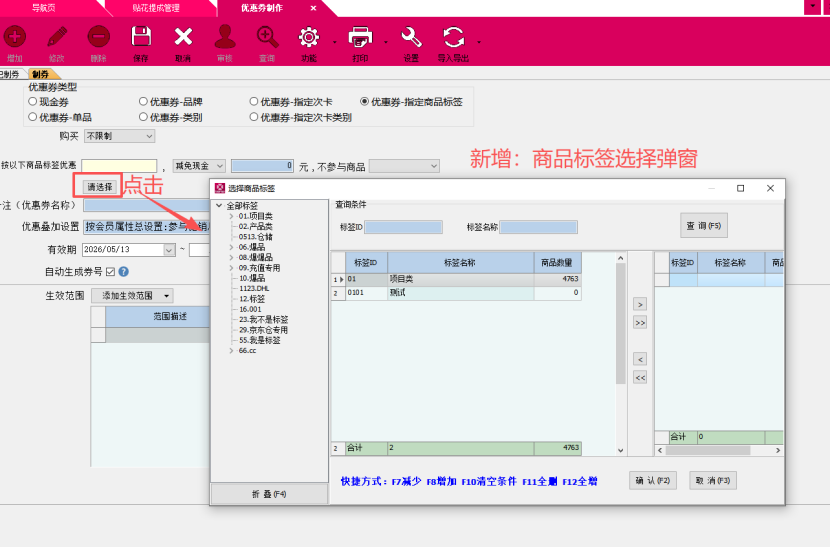Select the 优惠券-单品 radio option
This screenshot has width=830, height=547.
[33, 117]
